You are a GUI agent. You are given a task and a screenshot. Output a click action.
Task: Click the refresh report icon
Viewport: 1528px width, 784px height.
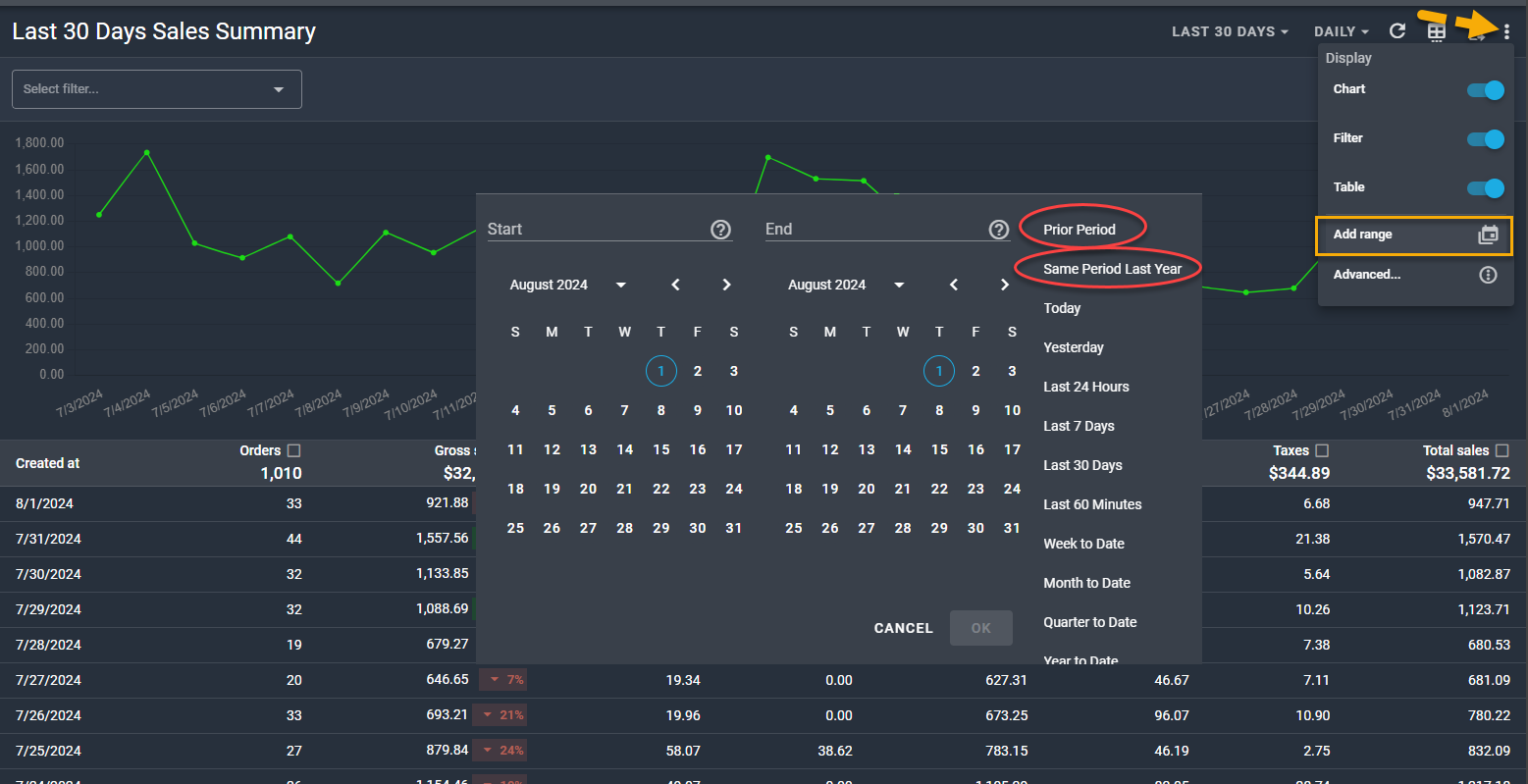[1397, 31]
